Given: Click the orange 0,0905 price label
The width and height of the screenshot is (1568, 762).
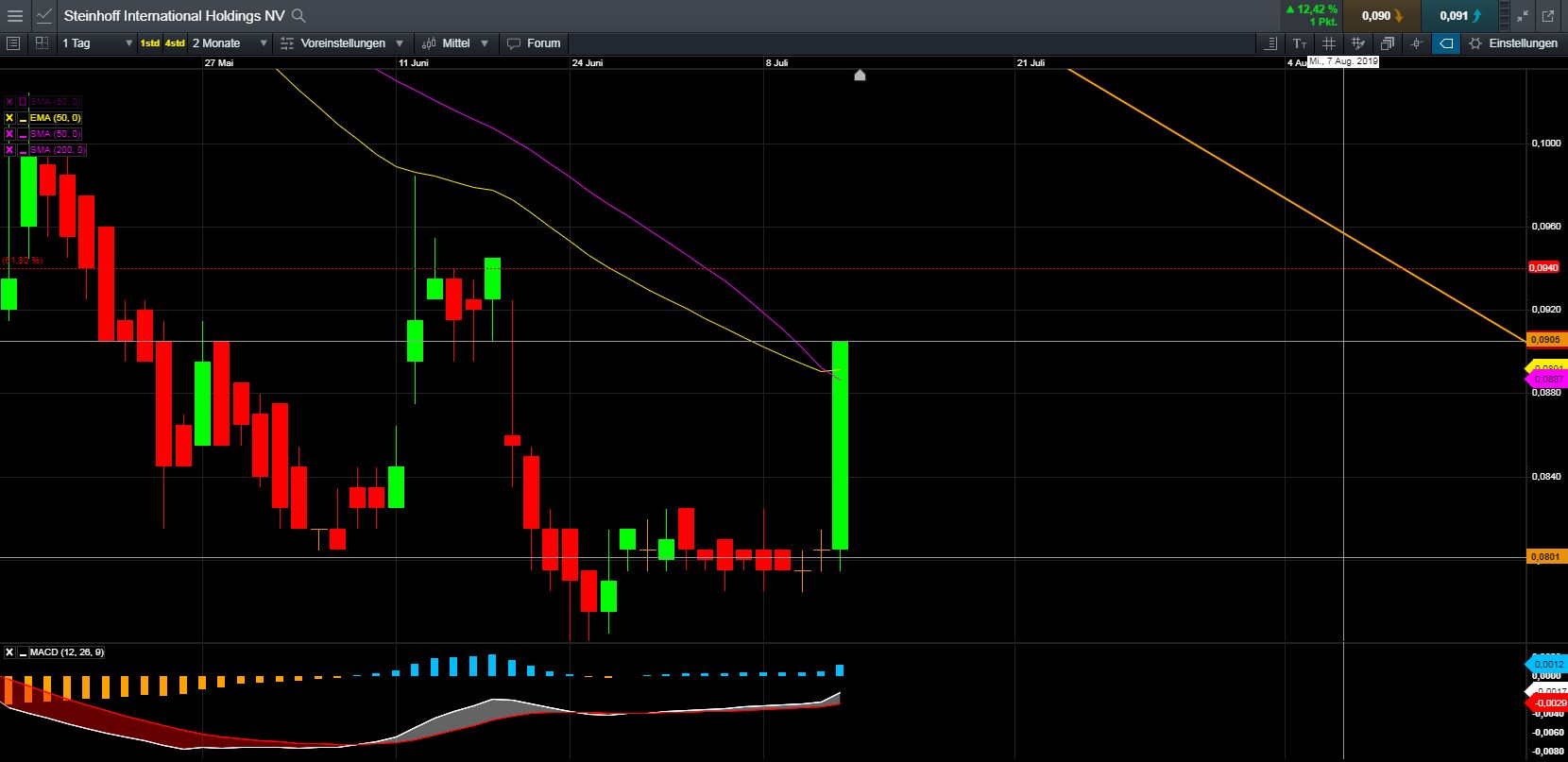Looking at the screenshot, I should (1547, 339).
